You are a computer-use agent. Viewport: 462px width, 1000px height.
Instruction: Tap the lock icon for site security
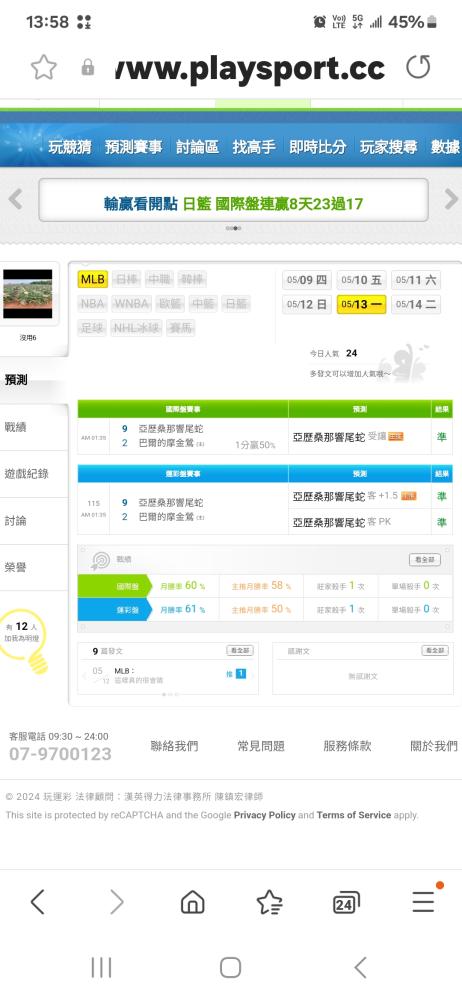(88, 68)
